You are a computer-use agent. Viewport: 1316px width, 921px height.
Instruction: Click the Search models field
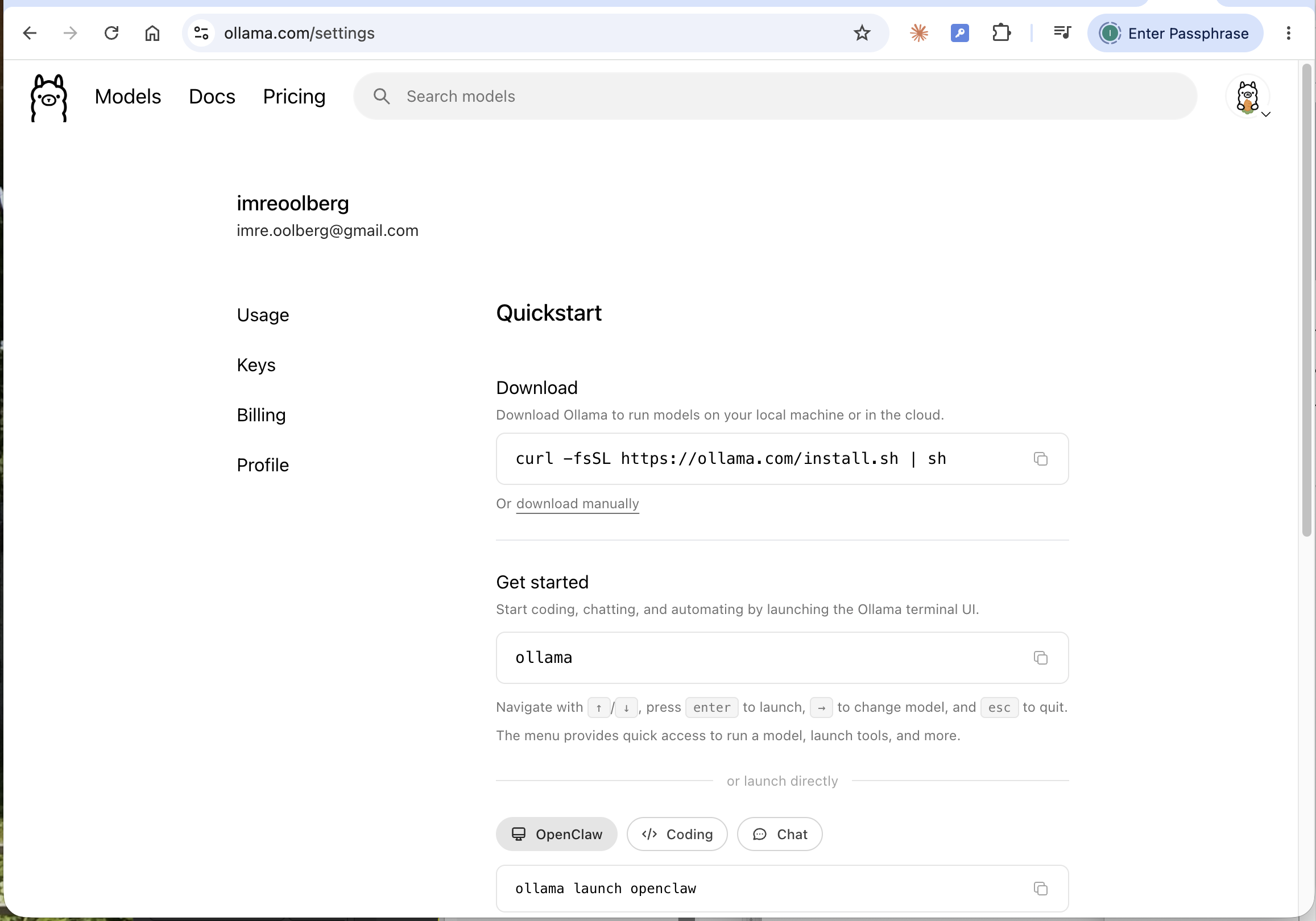point(775,96)
